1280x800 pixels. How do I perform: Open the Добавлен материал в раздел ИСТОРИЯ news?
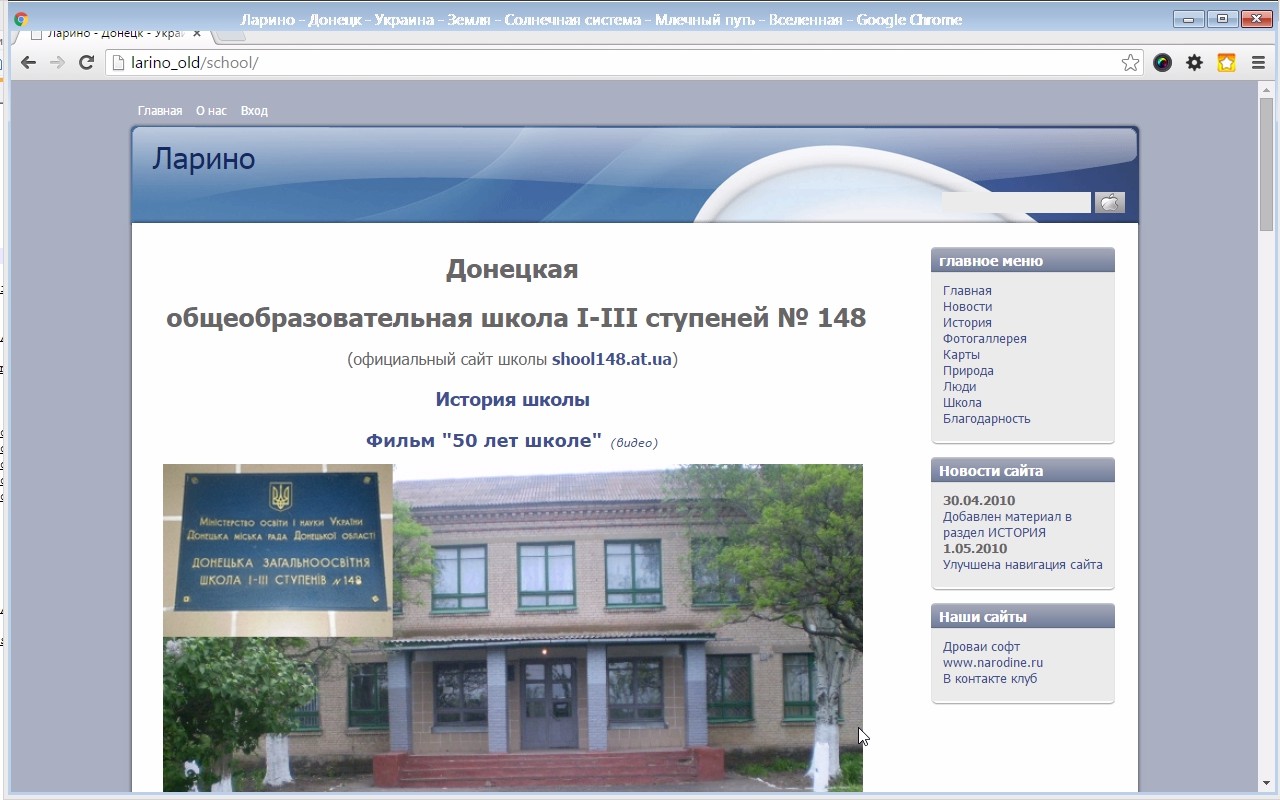pyautogui.click(x=1007, y=525)
